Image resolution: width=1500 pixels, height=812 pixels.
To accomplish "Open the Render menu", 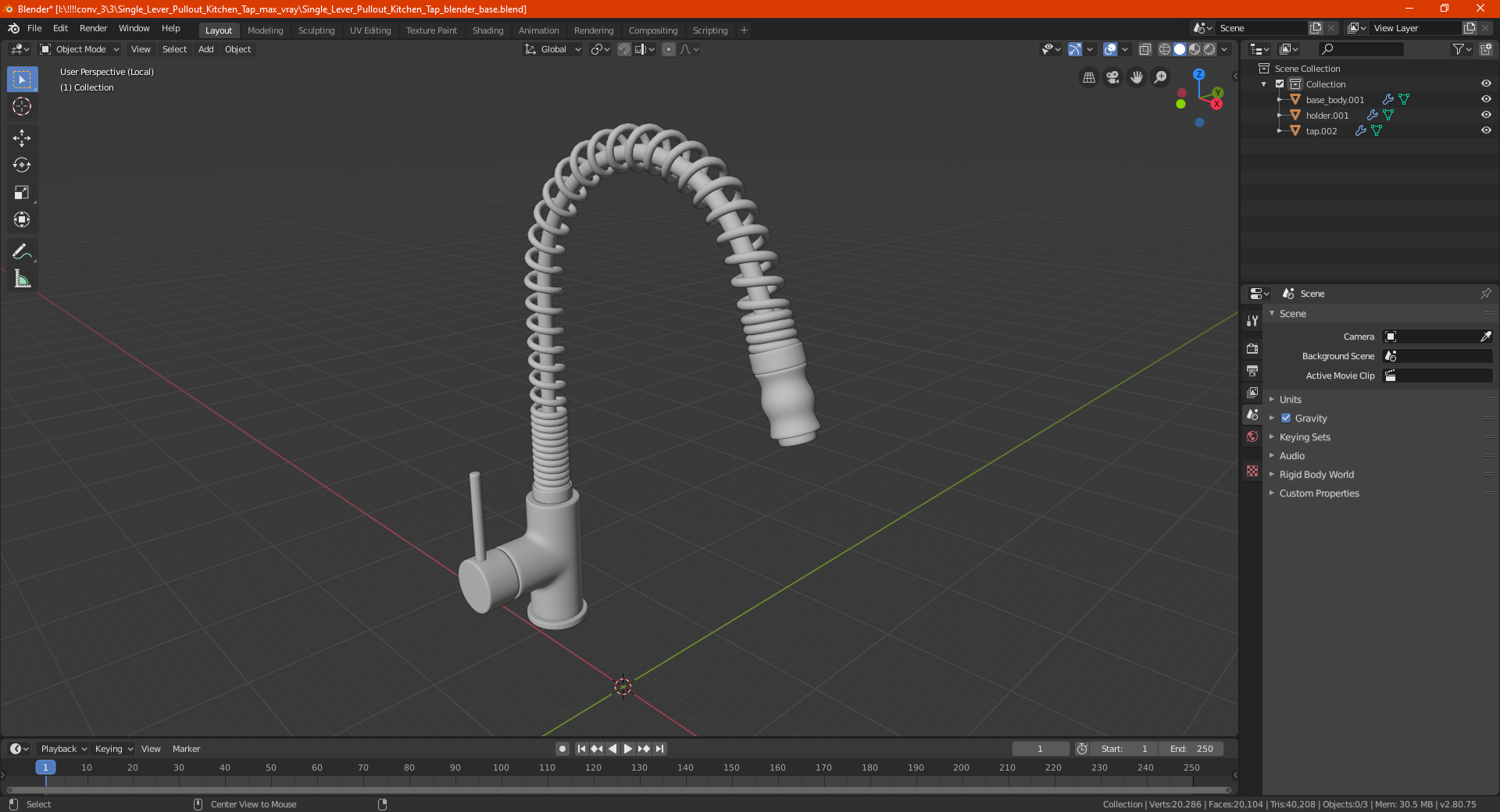I will pyautogui.click(x=93, y=28).
